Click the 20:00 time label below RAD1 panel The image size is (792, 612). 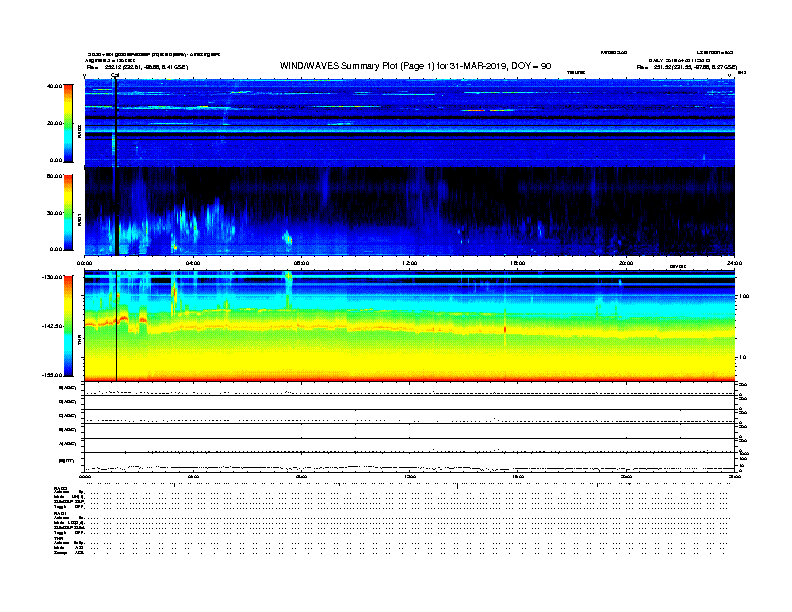click(626, 263)
